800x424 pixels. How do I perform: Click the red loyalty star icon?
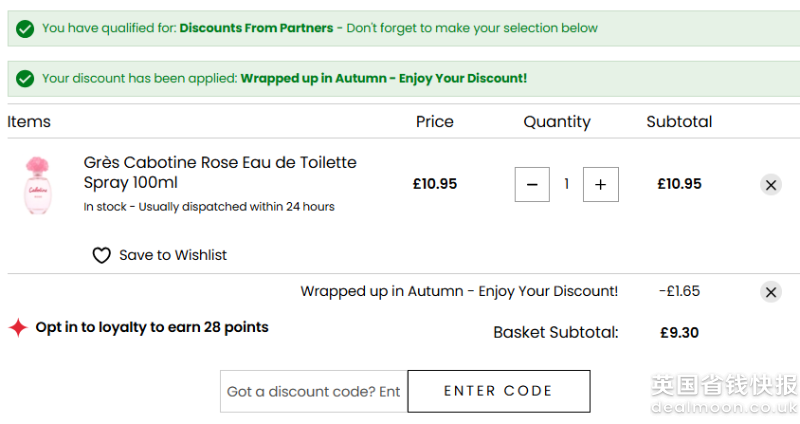(18, 328)
